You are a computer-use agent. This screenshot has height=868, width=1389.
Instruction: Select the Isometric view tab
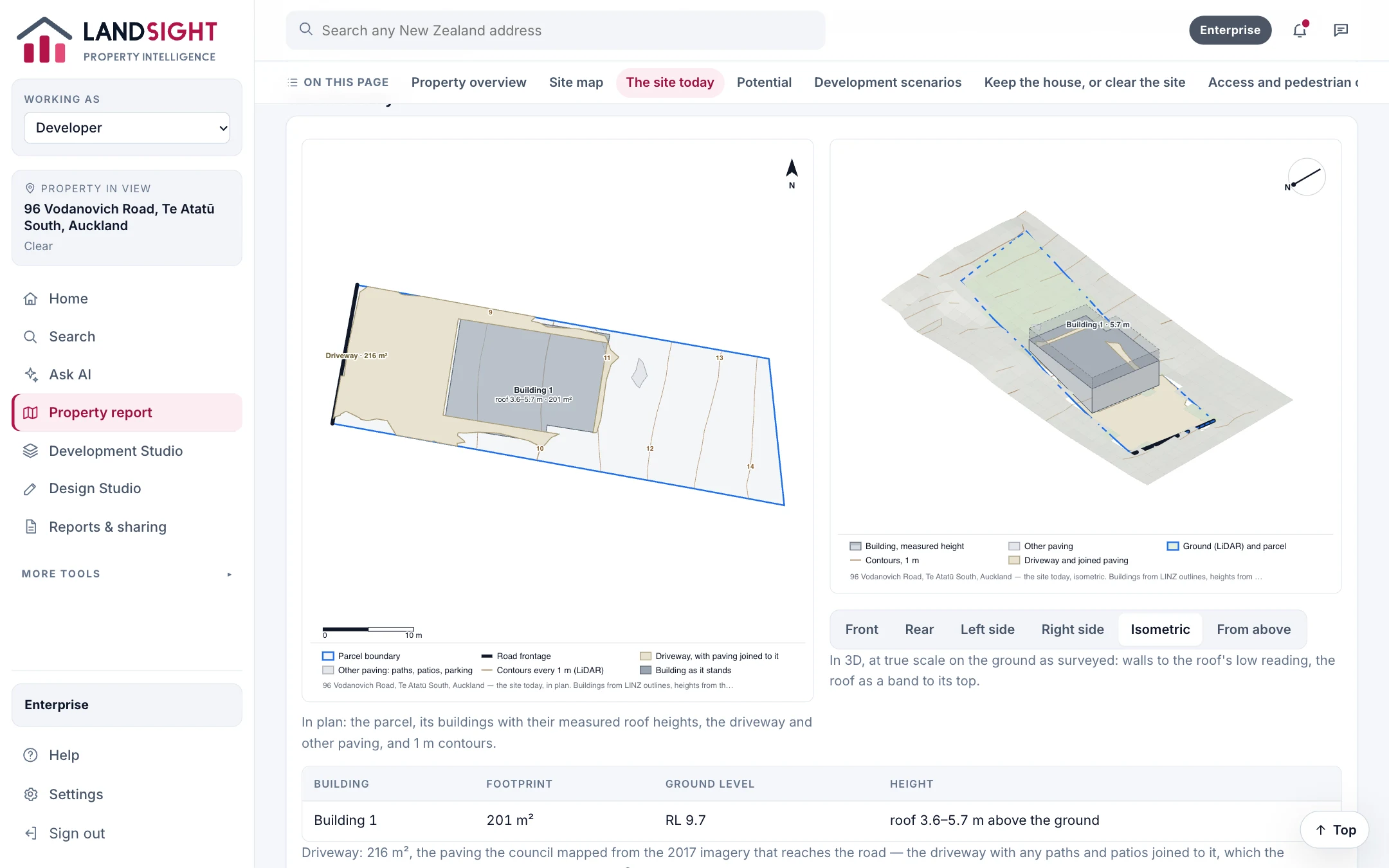click(1160, 629)
